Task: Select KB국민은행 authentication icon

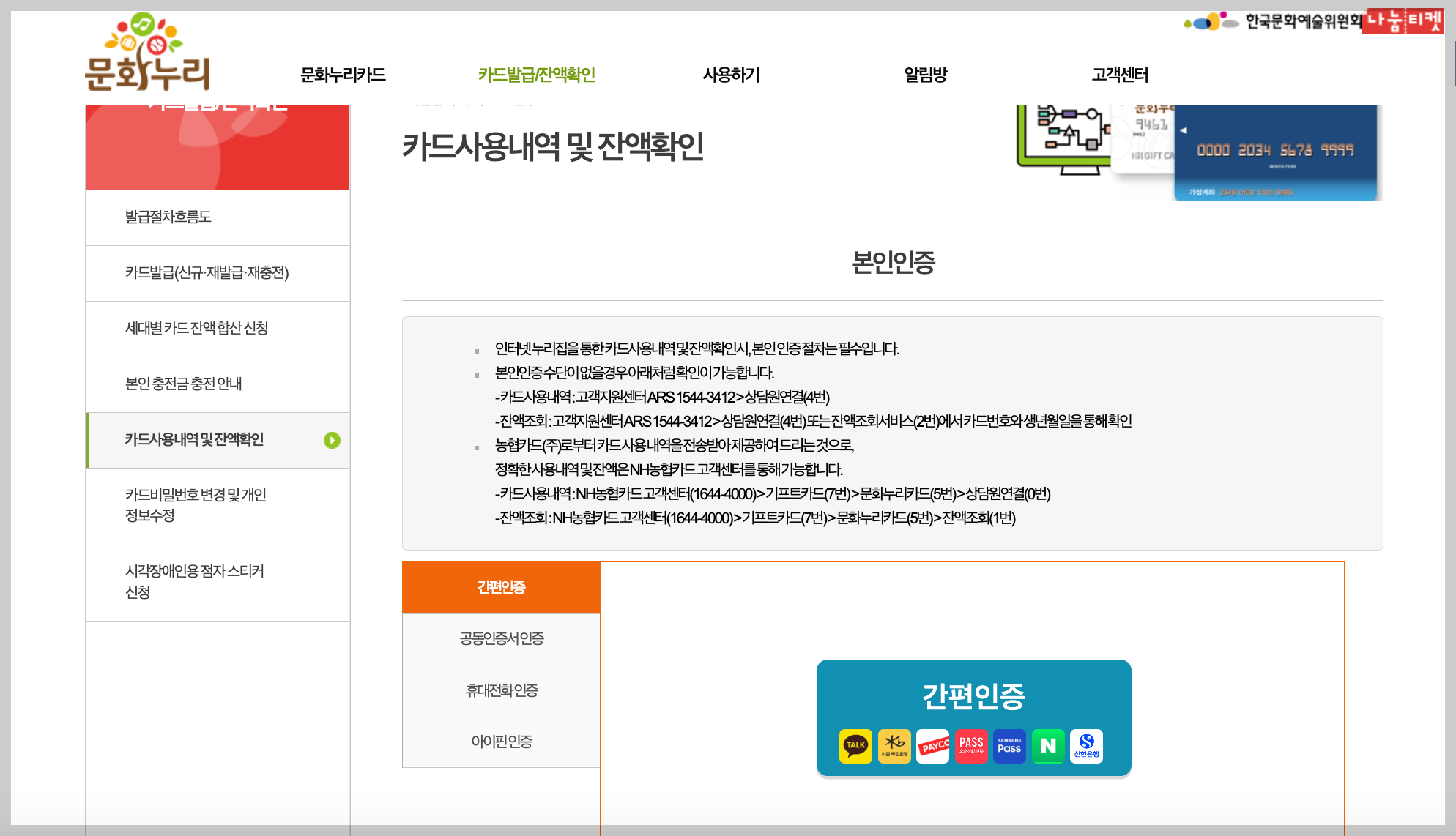Action: coord(894,745)
